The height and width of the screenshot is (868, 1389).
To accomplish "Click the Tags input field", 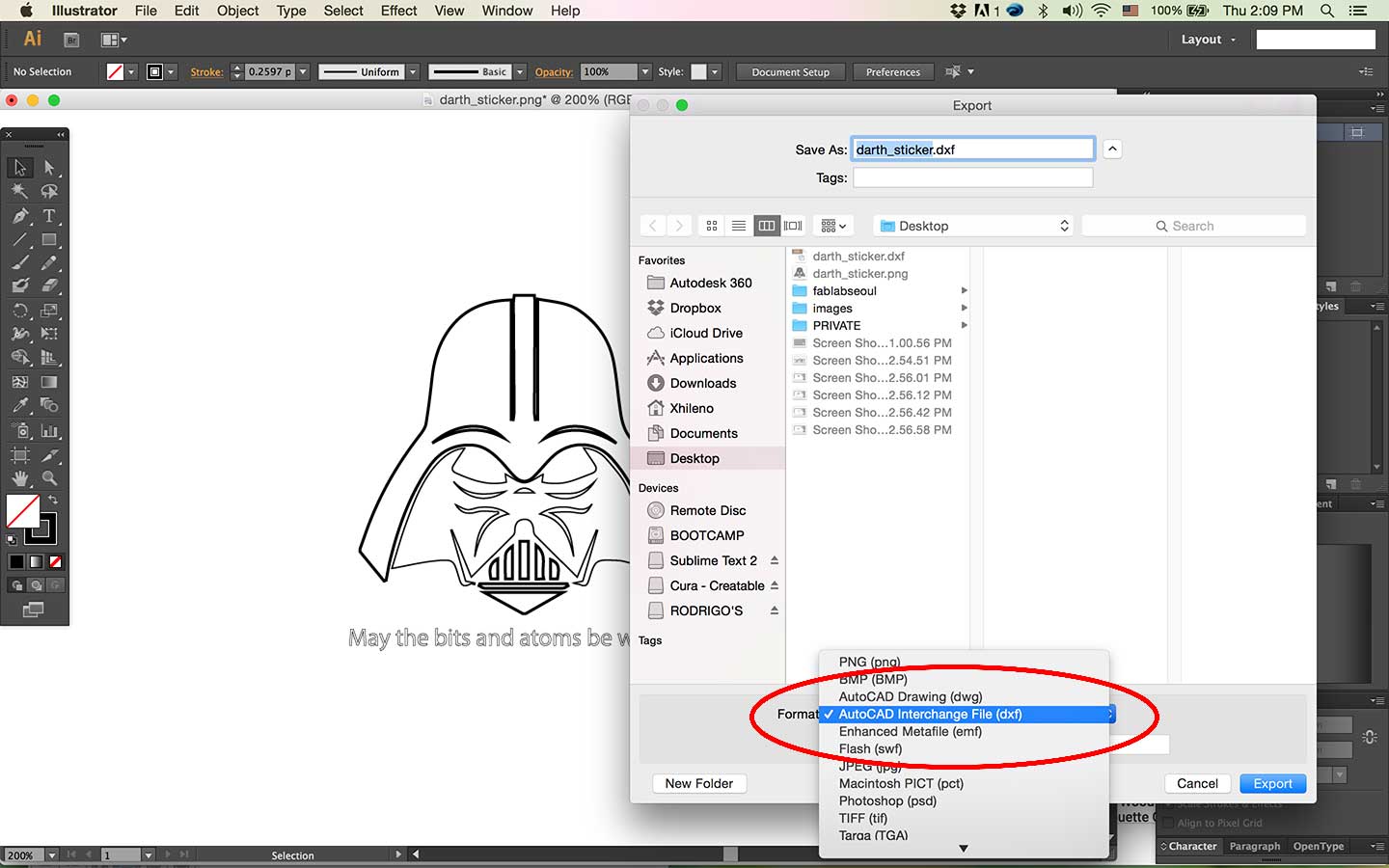I will (x=973, y=177).
